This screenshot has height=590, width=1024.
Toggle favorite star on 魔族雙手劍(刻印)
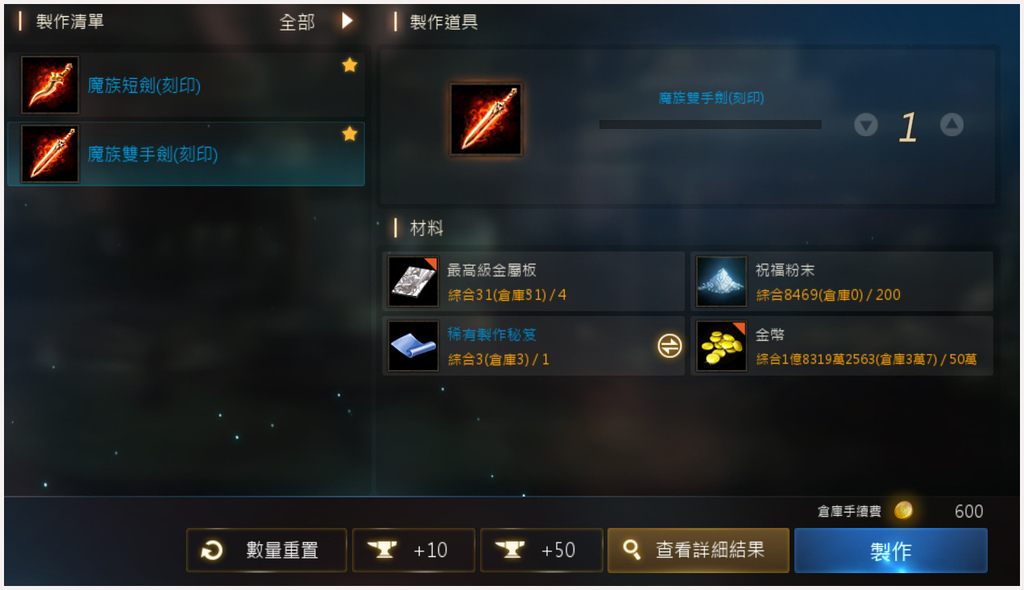pyautogui.click(x=349, y=134)
